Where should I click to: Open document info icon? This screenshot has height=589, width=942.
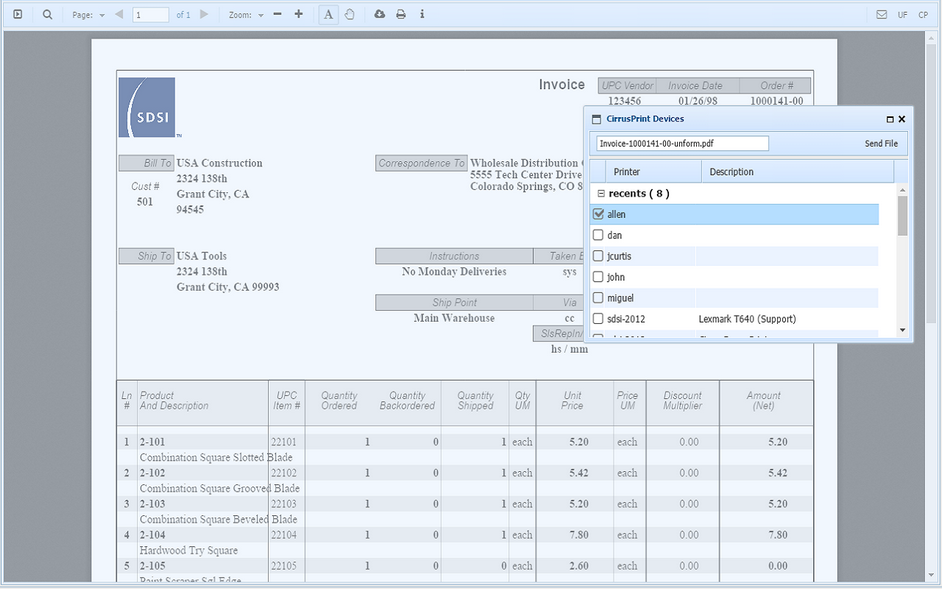click(x=422, y=15)
